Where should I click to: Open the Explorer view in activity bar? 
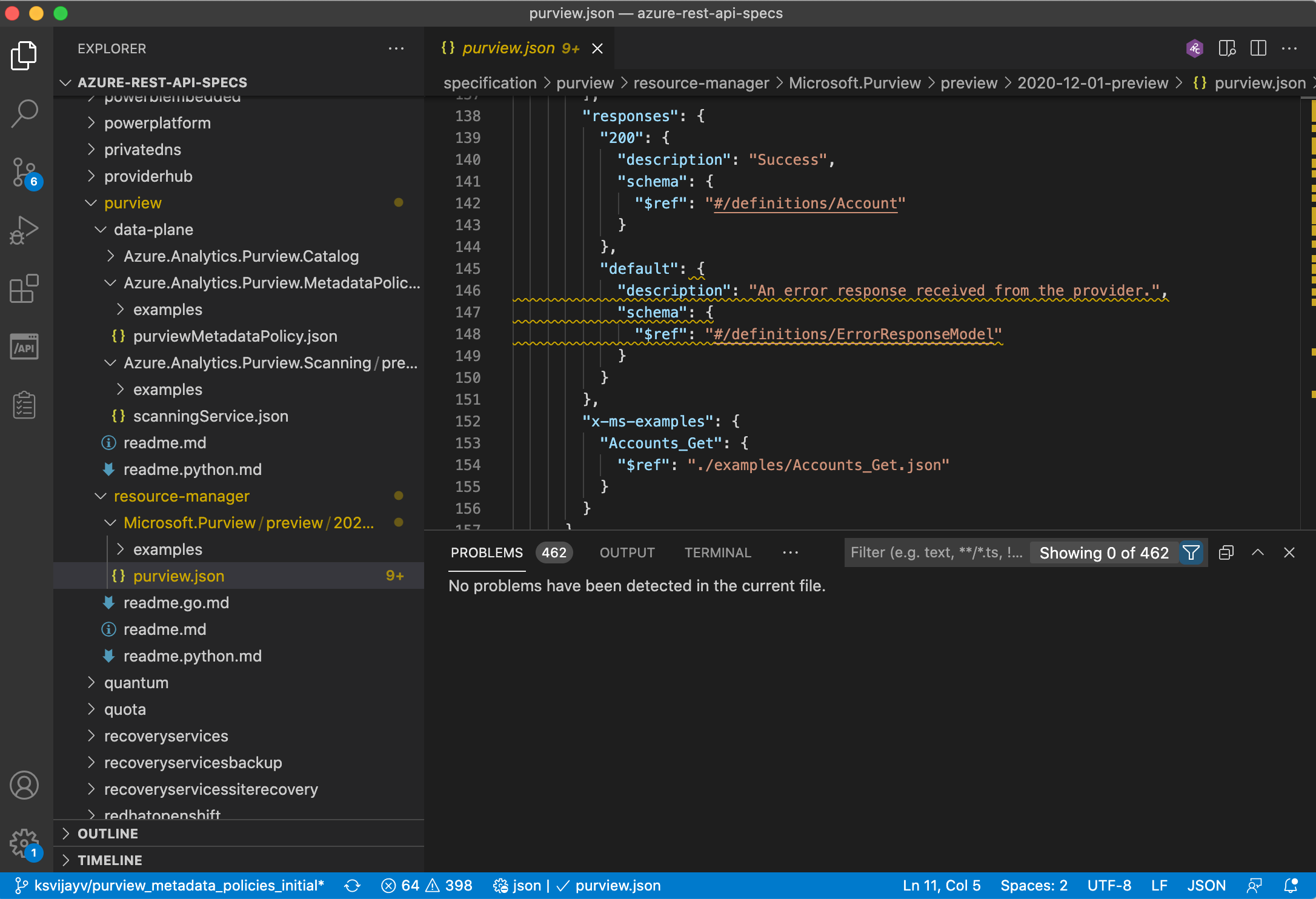[x=24, y=56]
